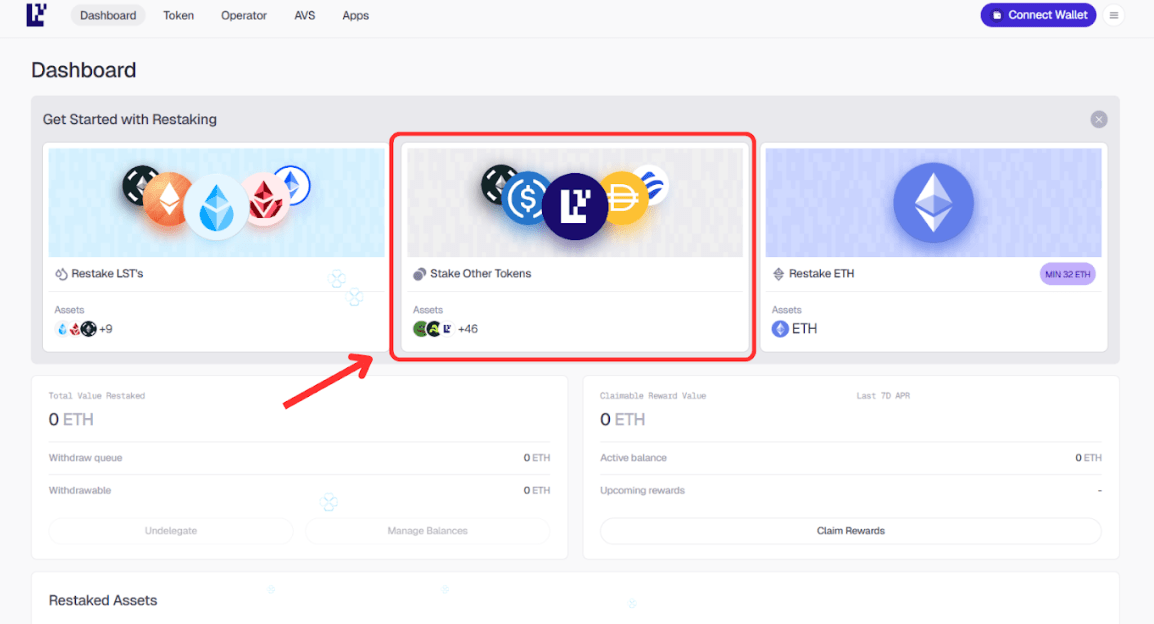
Task: Click the Manage Balances button
Action: click(x=427, y=531)
